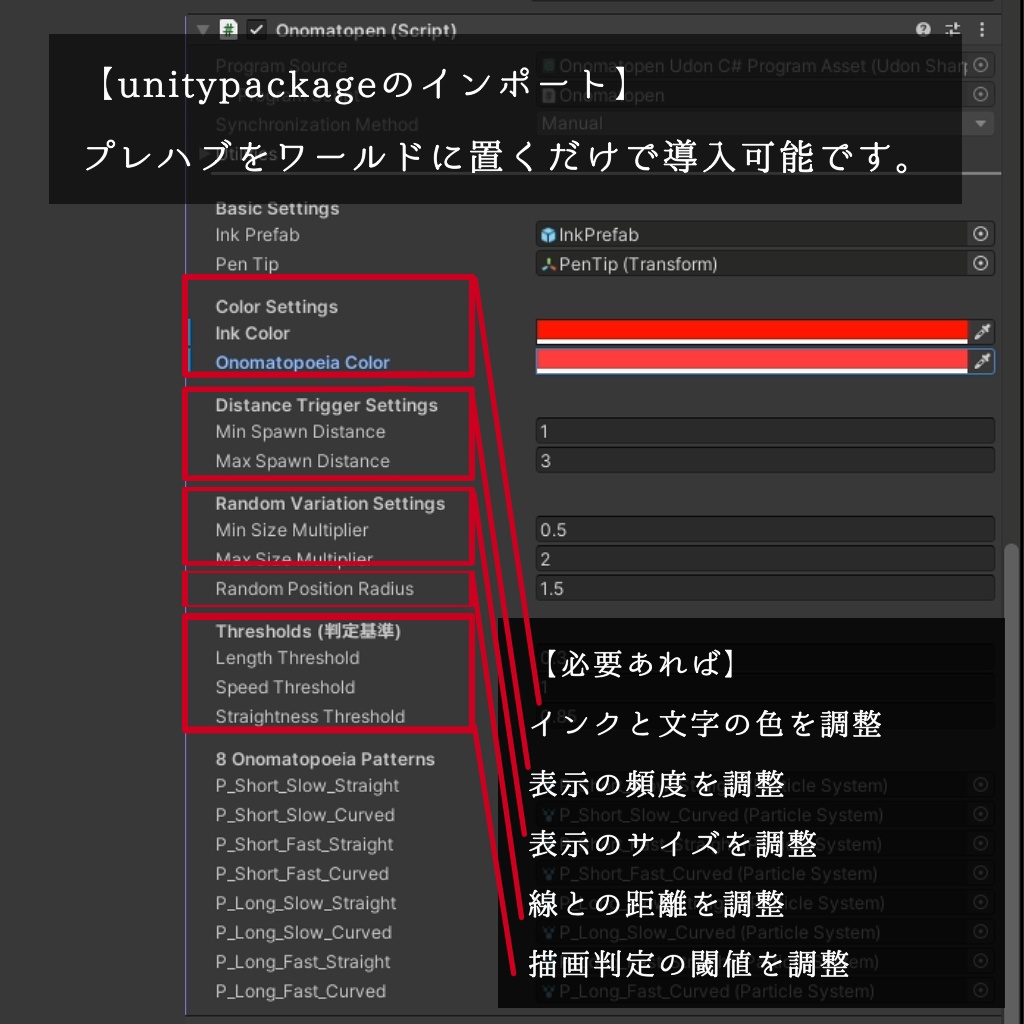
Task: Click the Onomatopen script icon in the header
Action: point(228,30)
